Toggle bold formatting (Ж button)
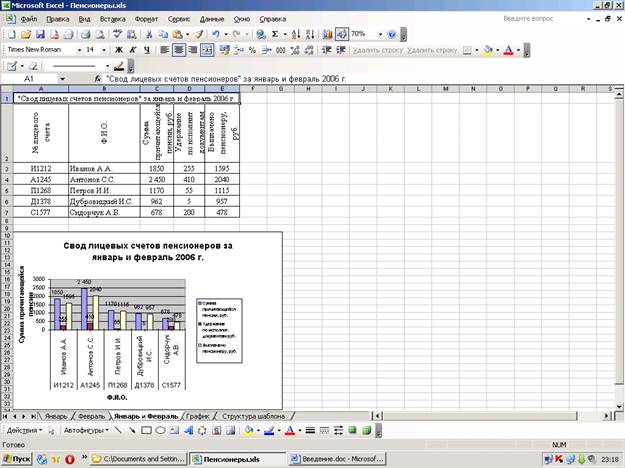The image size is (625, 468). pos(118,49)
